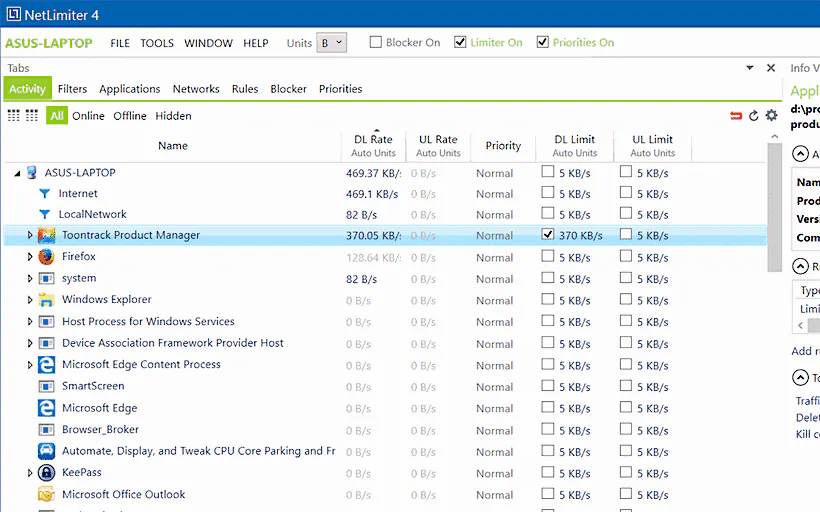Collapse the ASUS-LAPTOP tree node

[x=17, y=173]
